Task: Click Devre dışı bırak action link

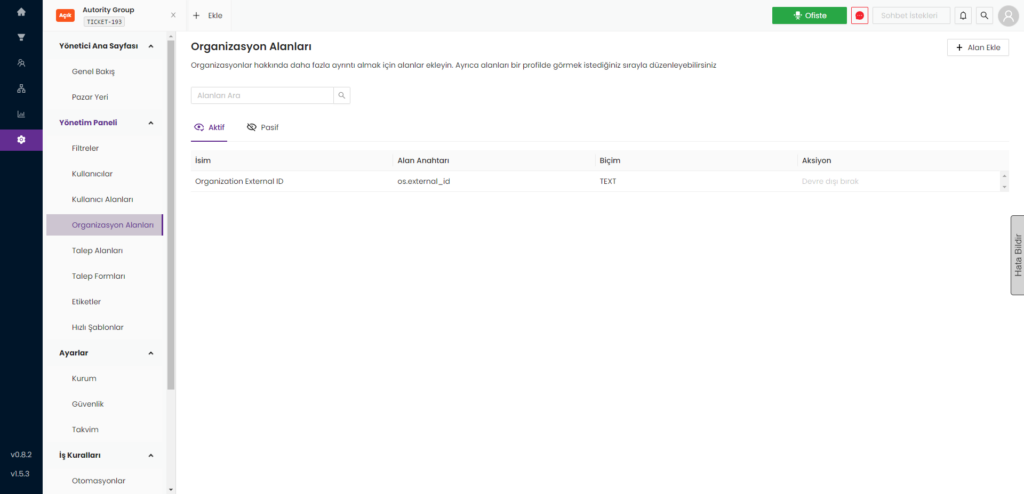Action: (x=830, y=181)
